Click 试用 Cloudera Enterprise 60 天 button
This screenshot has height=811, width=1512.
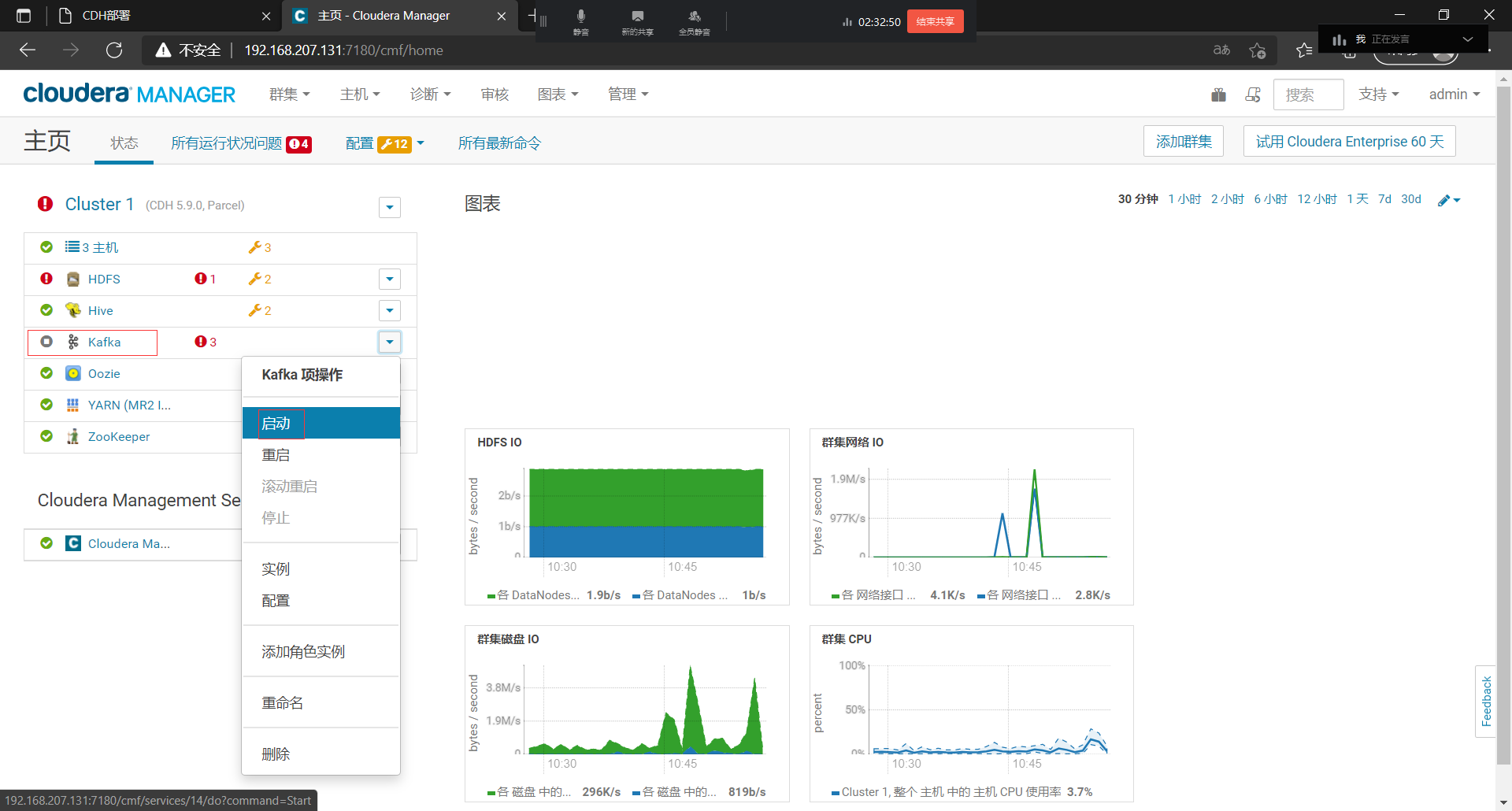click(x=1350, y=142)
